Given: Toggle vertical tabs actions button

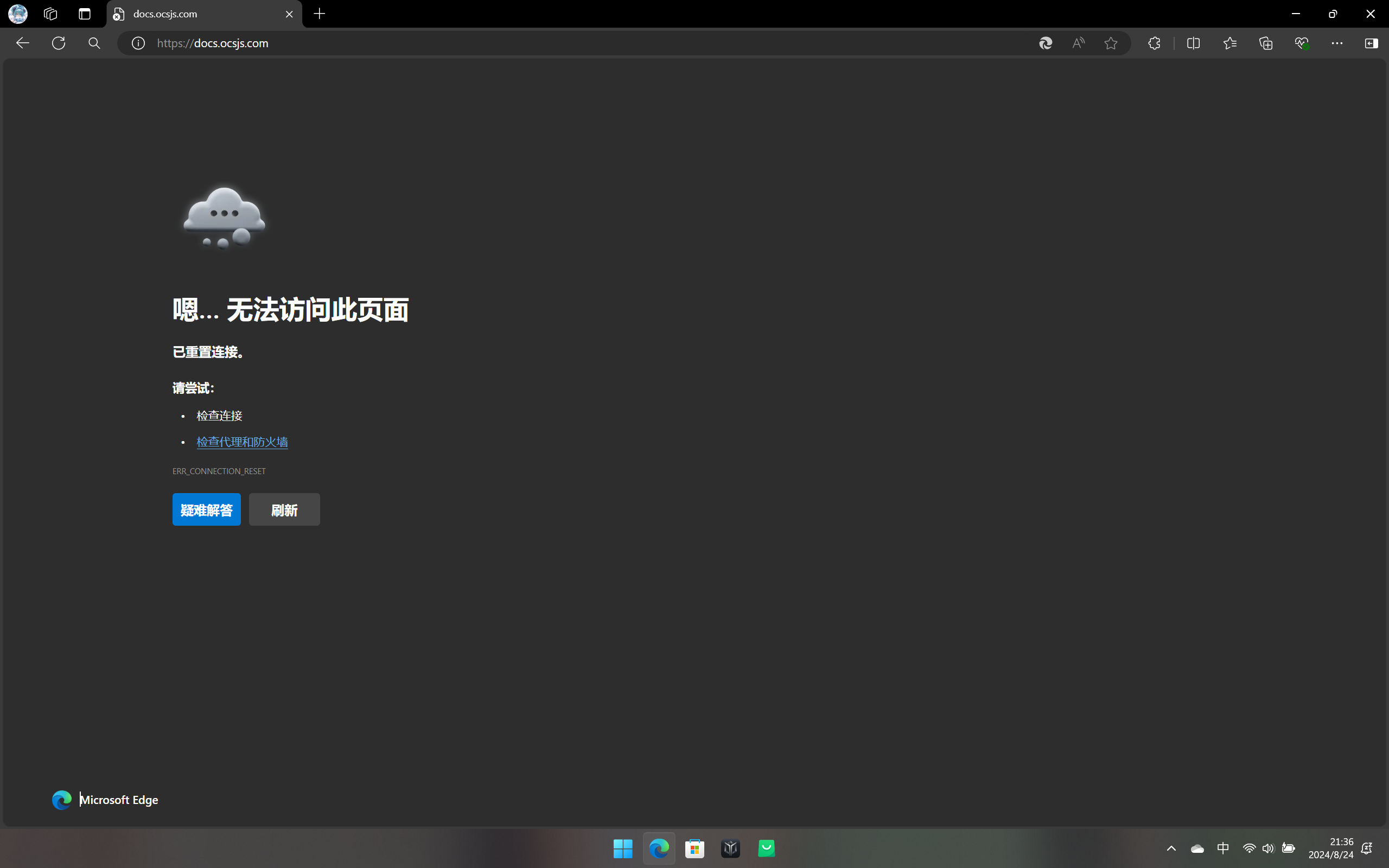Looking at the screenshot, I should click(85, 14).
